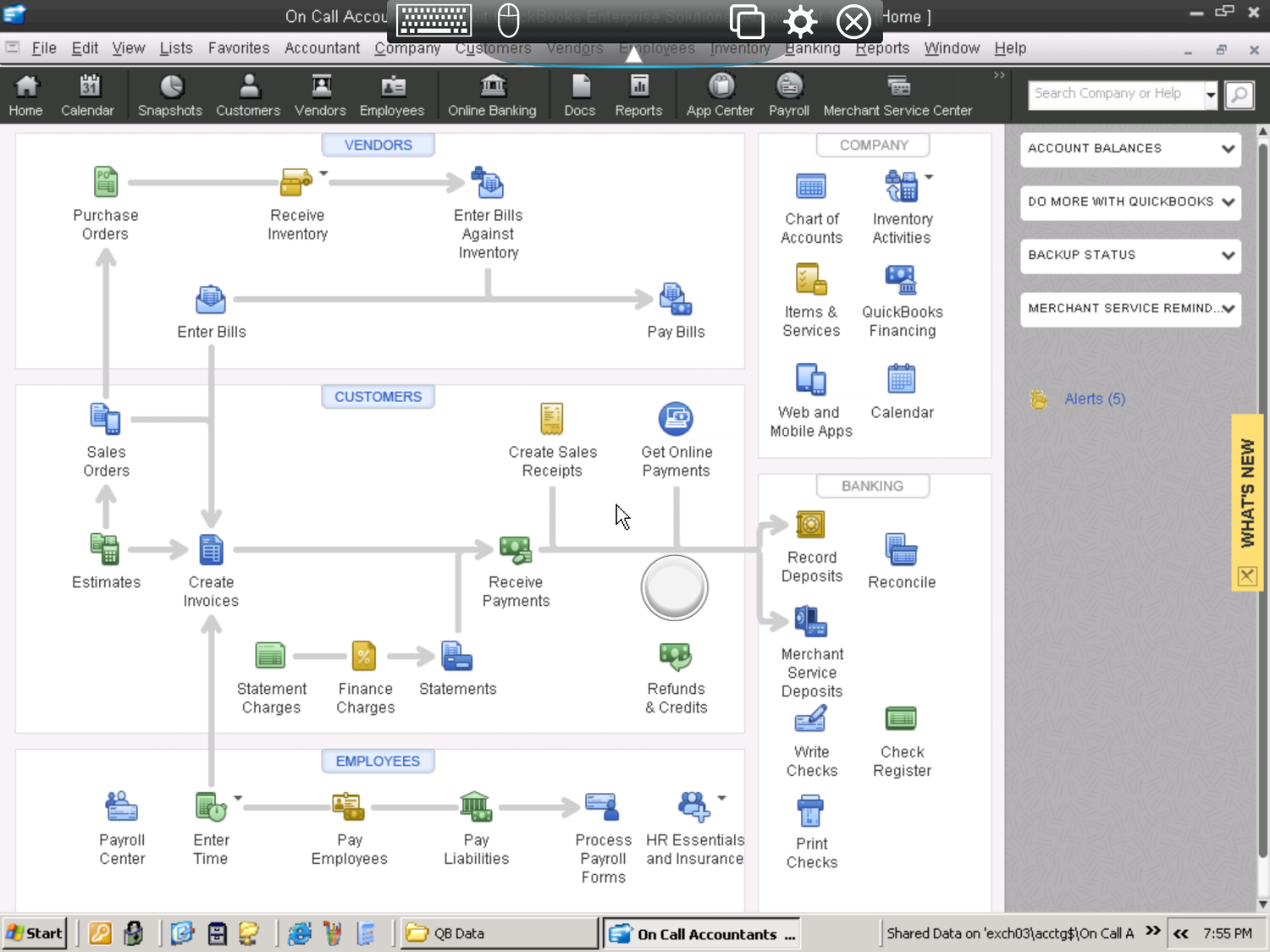Image resolution: width=1270 pixels, height=952 pixels.
Task: Open the Reports menu
Action: 882,48
